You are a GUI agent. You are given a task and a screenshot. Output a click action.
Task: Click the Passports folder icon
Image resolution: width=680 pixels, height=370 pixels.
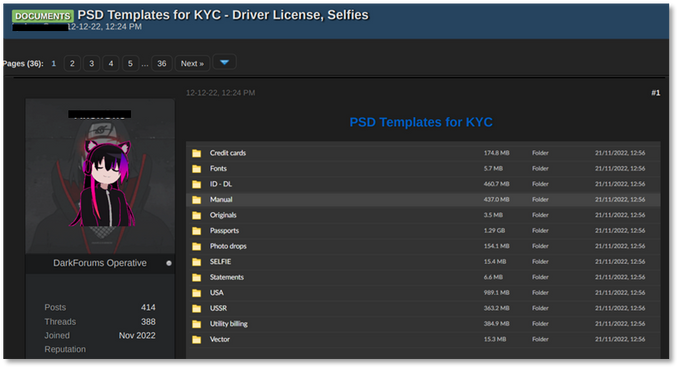197,231
